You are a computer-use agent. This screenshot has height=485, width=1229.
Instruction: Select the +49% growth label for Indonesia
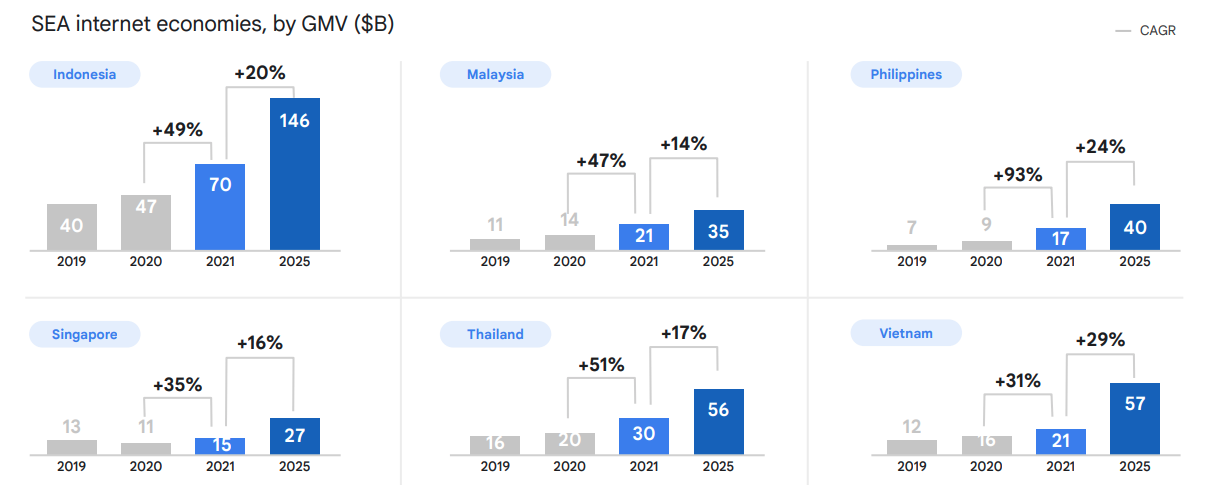[177, 130]
